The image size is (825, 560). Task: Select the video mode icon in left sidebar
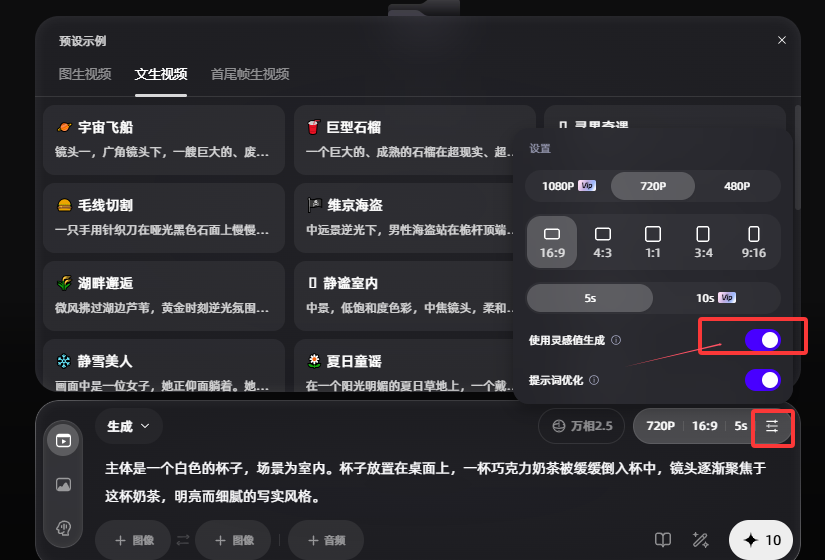[63, 440]
